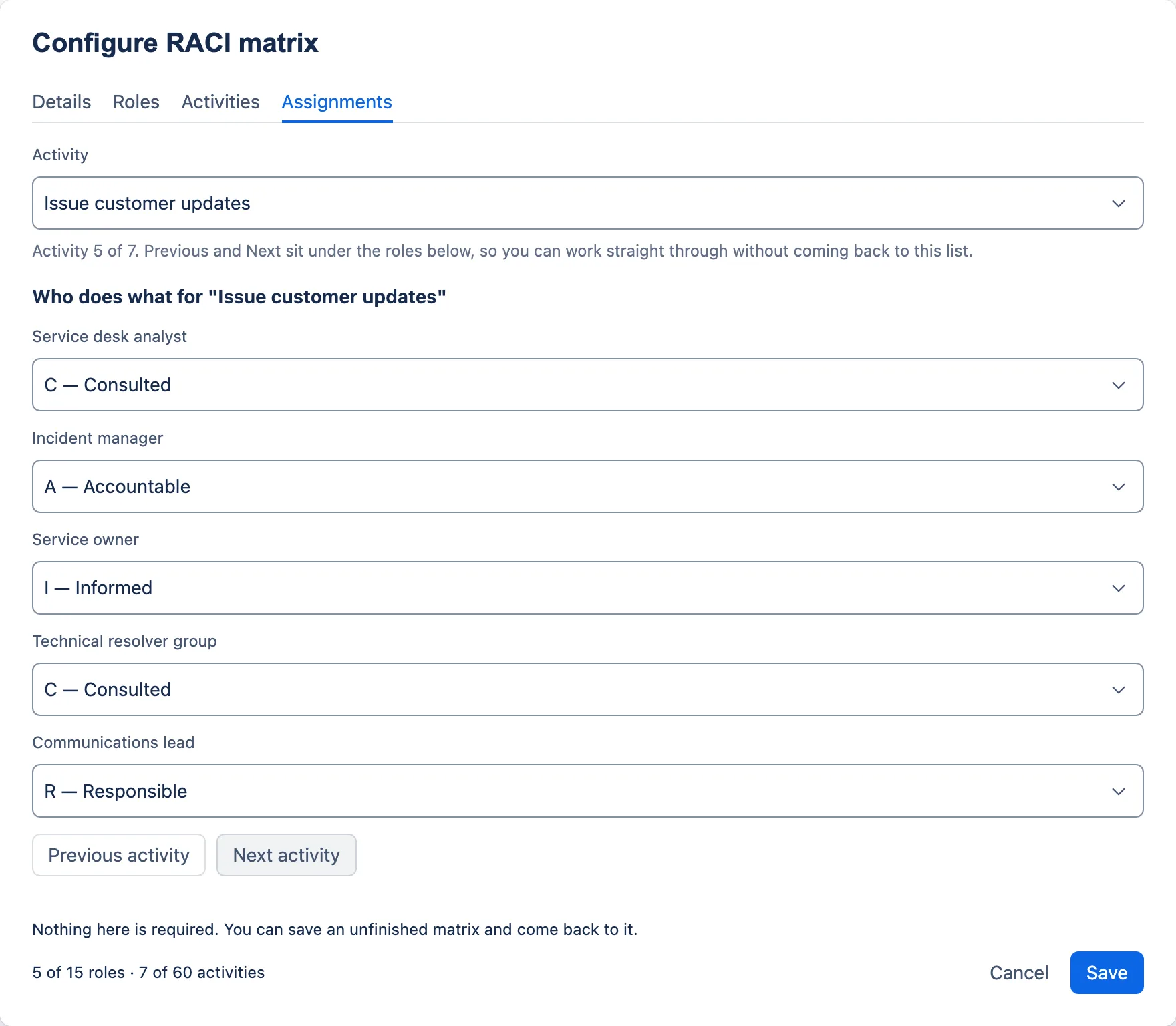
Task: Open the Activity dropdown showing Issue customer updates
Action: (x=588, y=203)
